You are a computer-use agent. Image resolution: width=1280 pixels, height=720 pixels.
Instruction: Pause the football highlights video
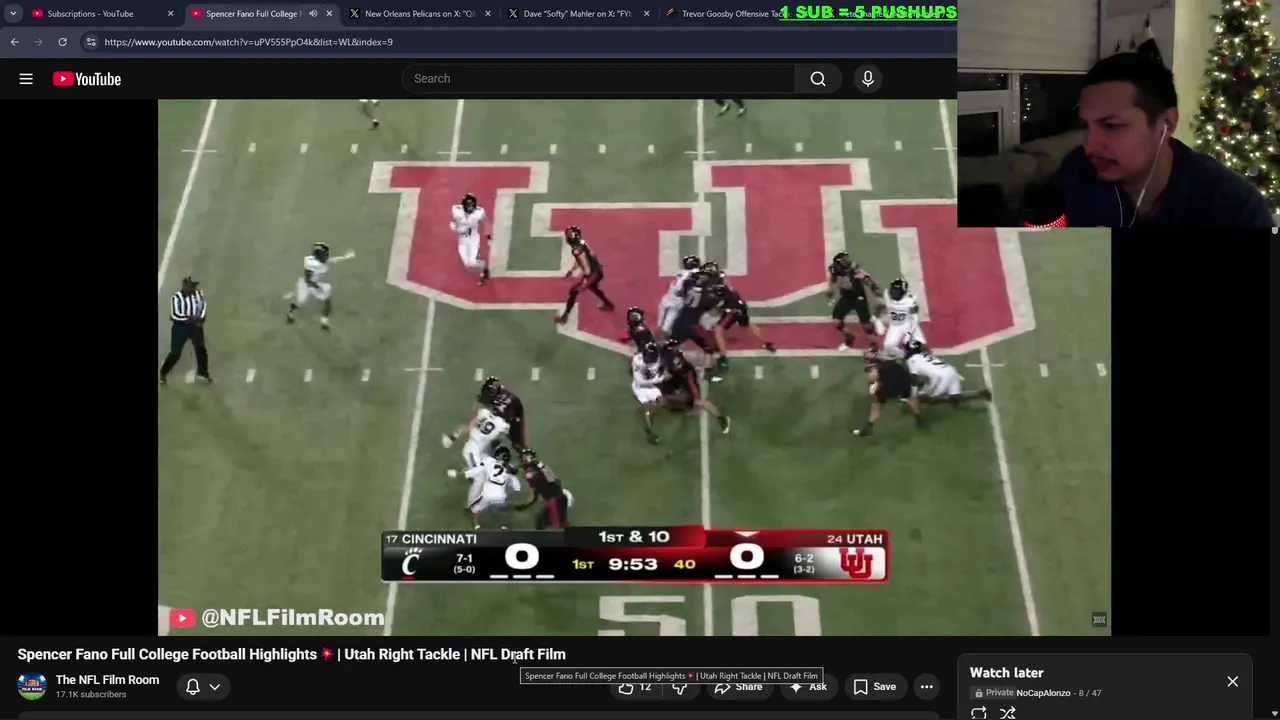pos(633,367)
